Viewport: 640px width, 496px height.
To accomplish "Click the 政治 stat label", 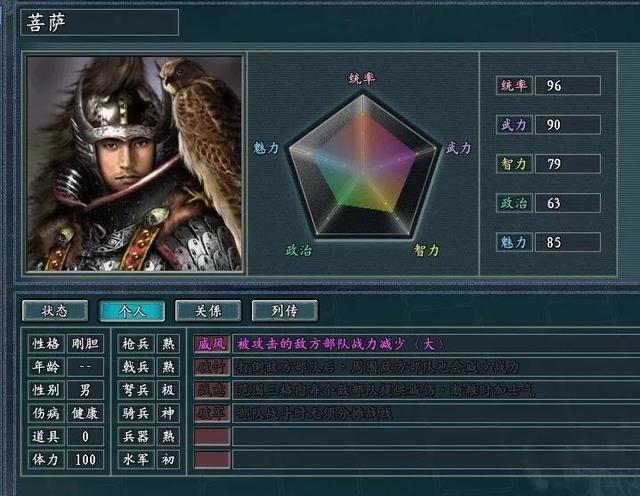I will (514, 203).
